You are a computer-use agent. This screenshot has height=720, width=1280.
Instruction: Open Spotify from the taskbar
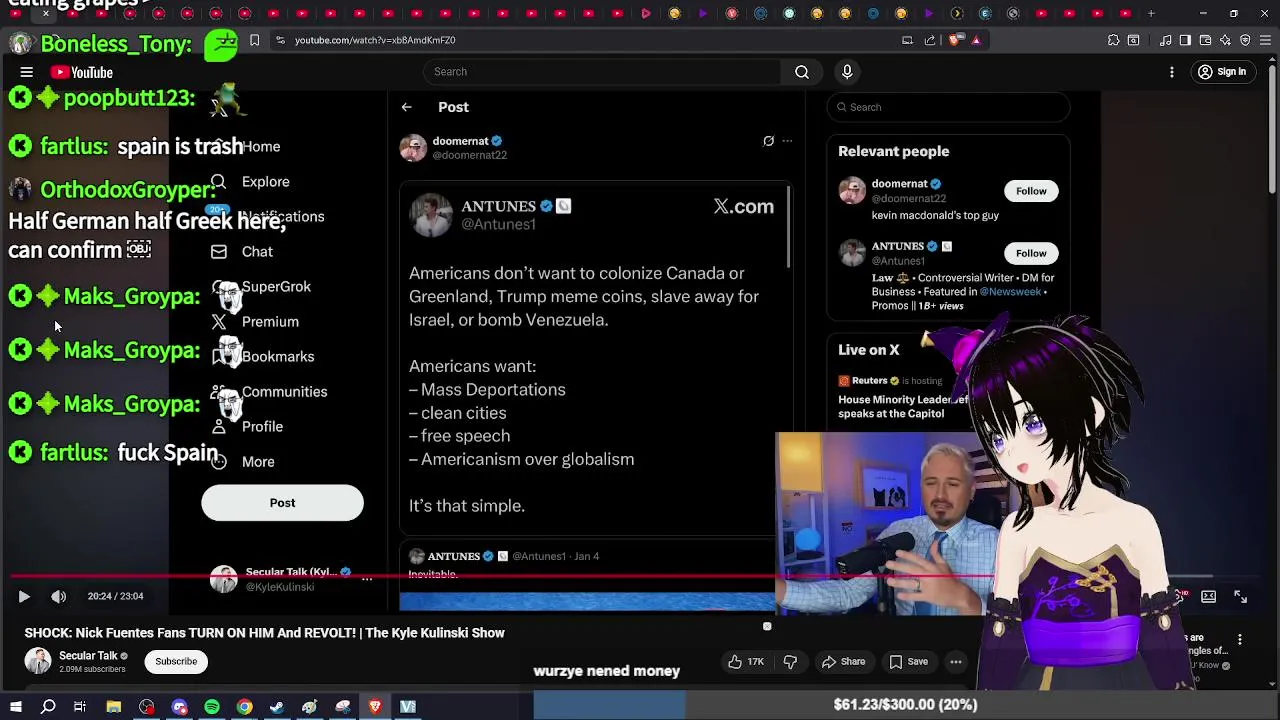[x=212, y=707]
